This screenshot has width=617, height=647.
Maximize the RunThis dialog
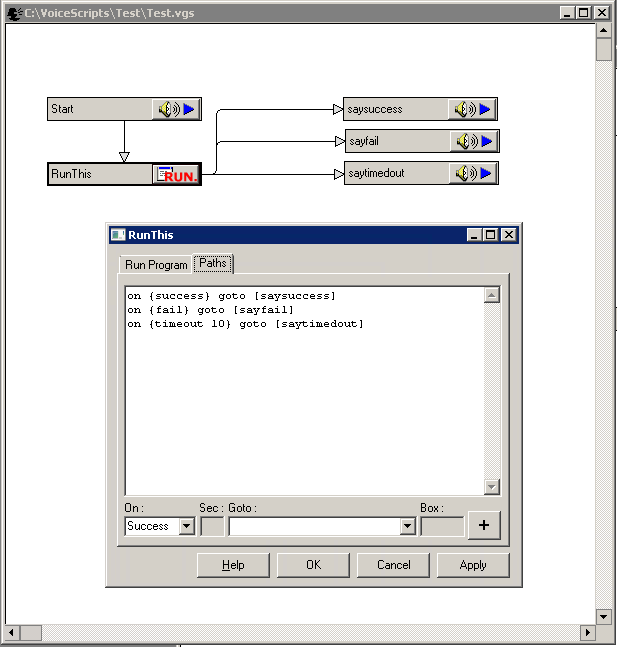[x=490, y=235]
